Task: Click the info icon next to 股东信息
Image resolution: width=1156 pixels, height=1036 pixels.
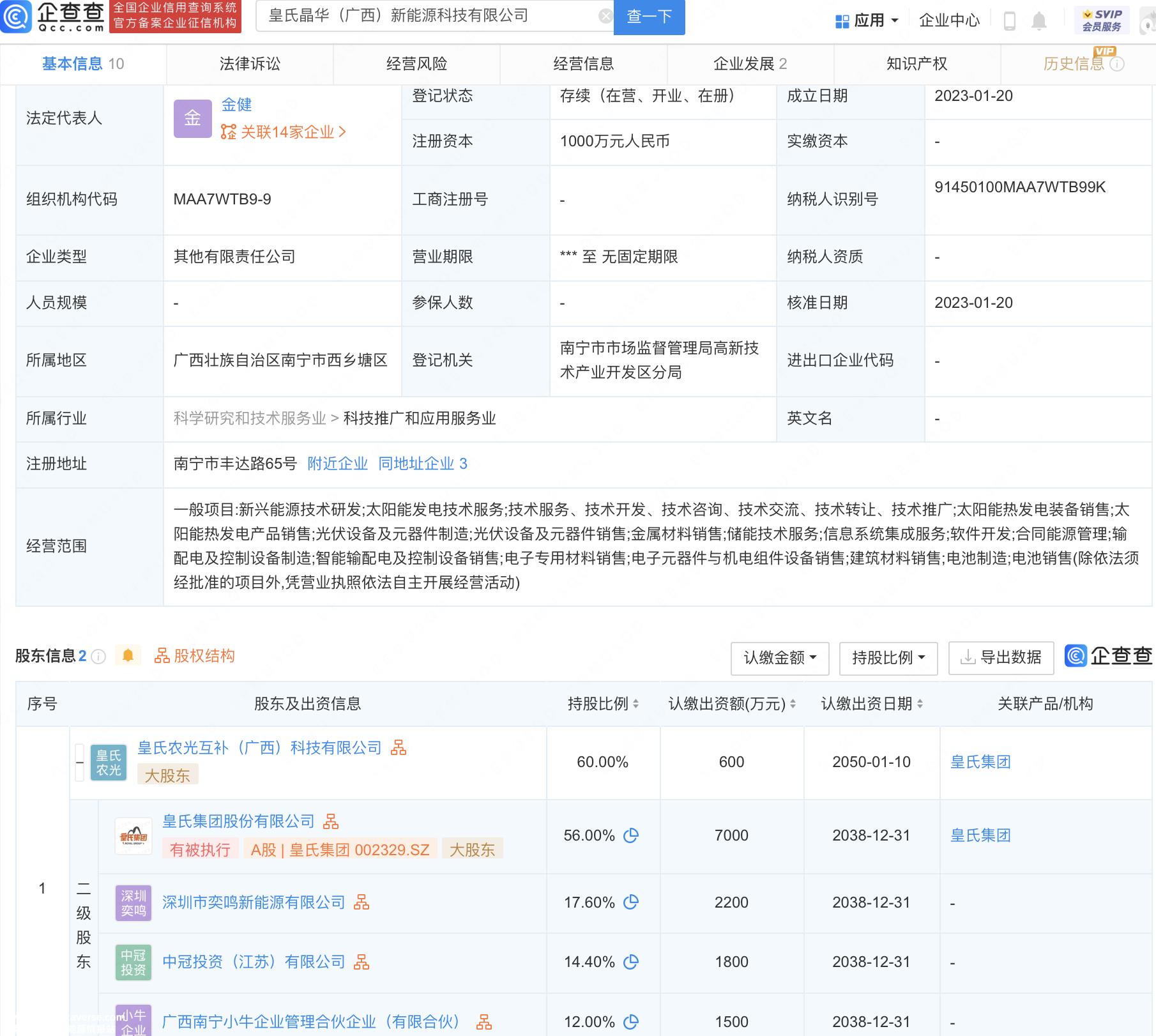Action: [98, 656]
